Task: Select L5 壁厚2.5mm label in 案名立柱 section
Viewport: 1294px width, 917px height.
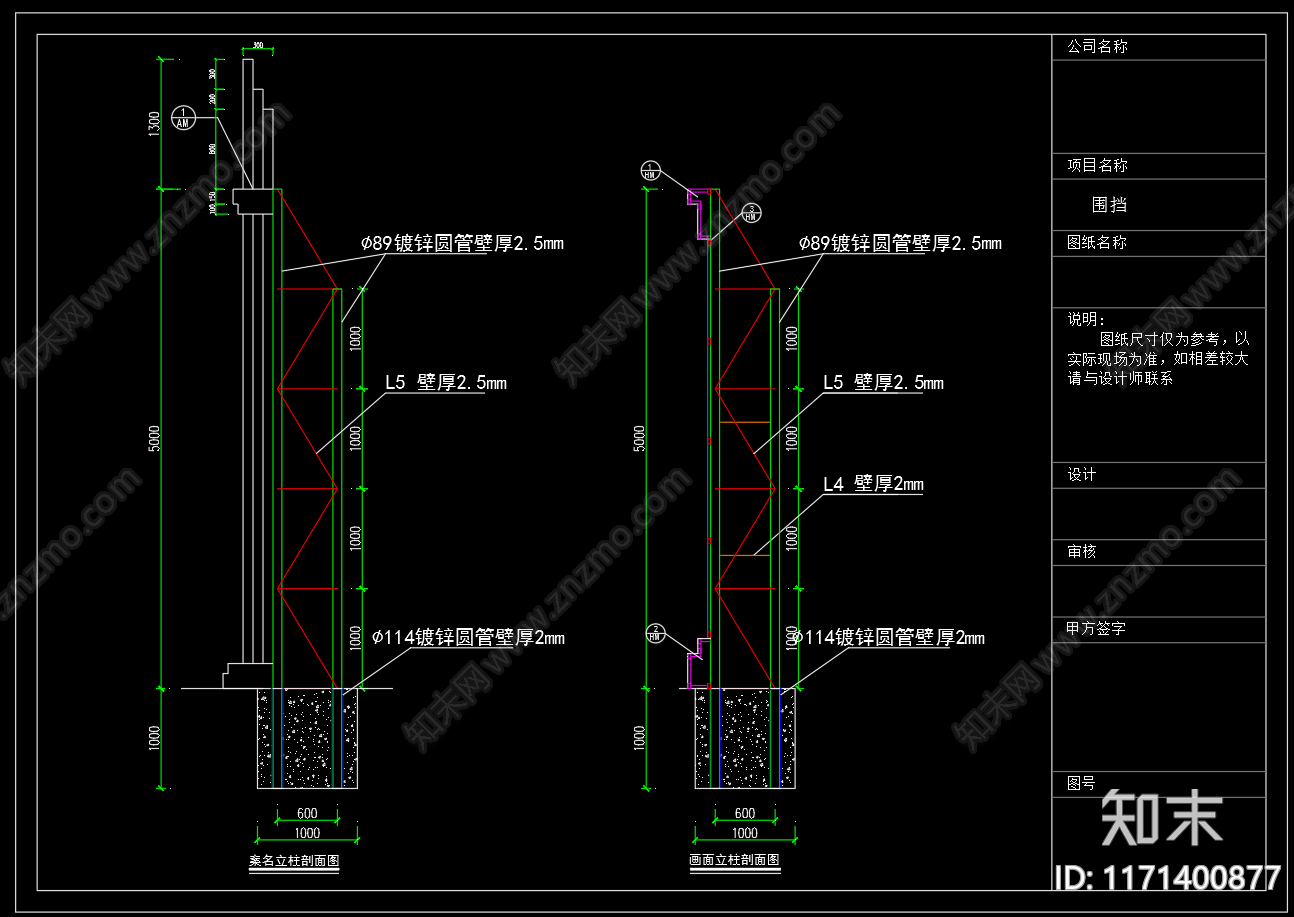Action: point(446,382)
